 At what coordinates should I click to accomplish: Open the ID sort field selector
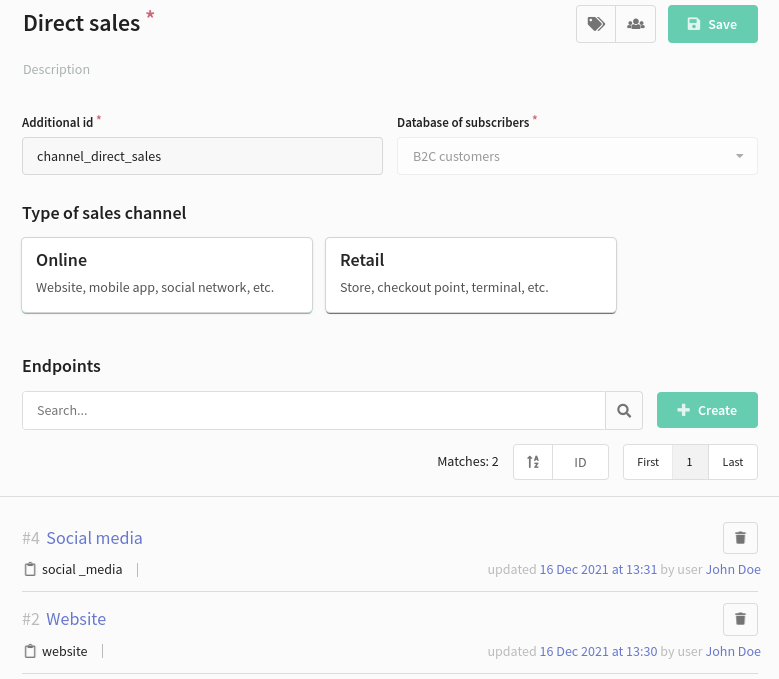[580, 462]
